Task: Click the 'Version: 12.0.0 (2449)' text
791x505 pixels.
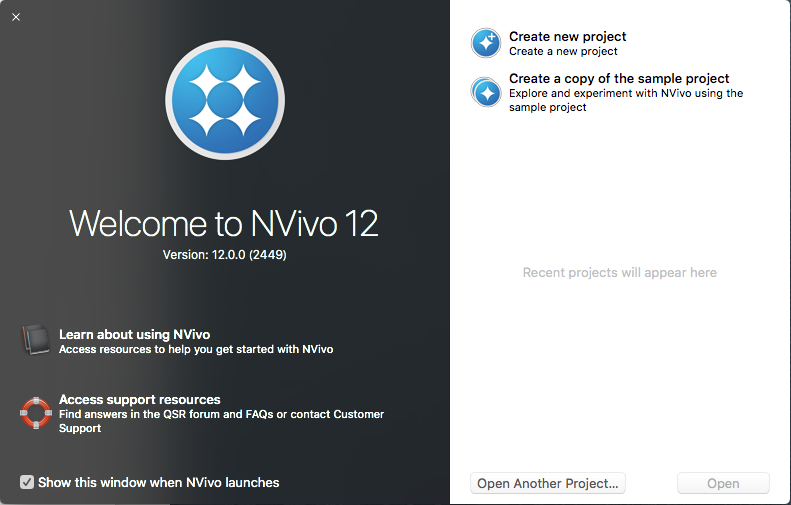Action: [x=224, y=255]
